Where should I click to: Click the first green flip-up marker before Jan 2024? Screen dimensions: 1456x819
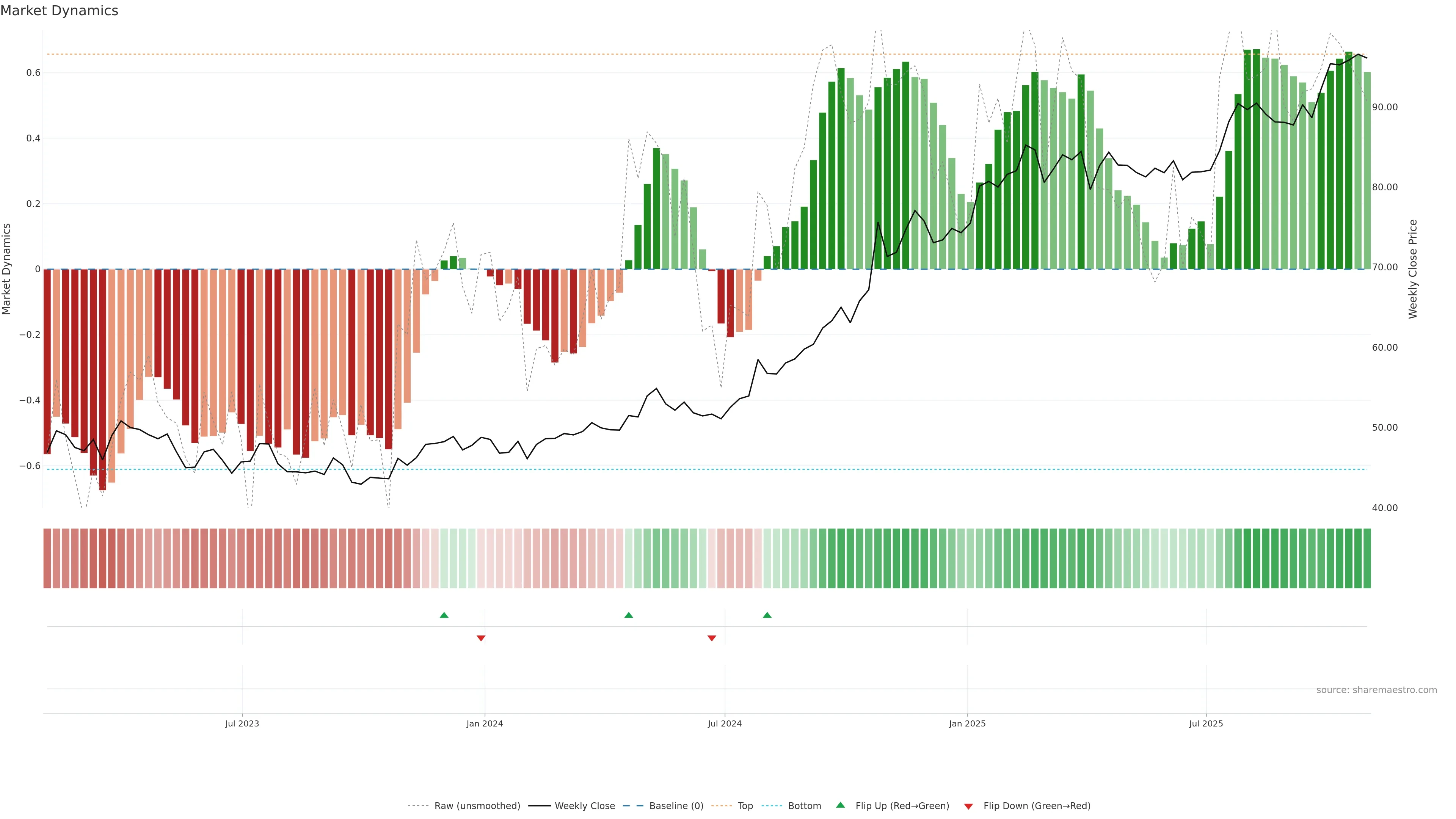pyautogui.click(x=444, y=615)
